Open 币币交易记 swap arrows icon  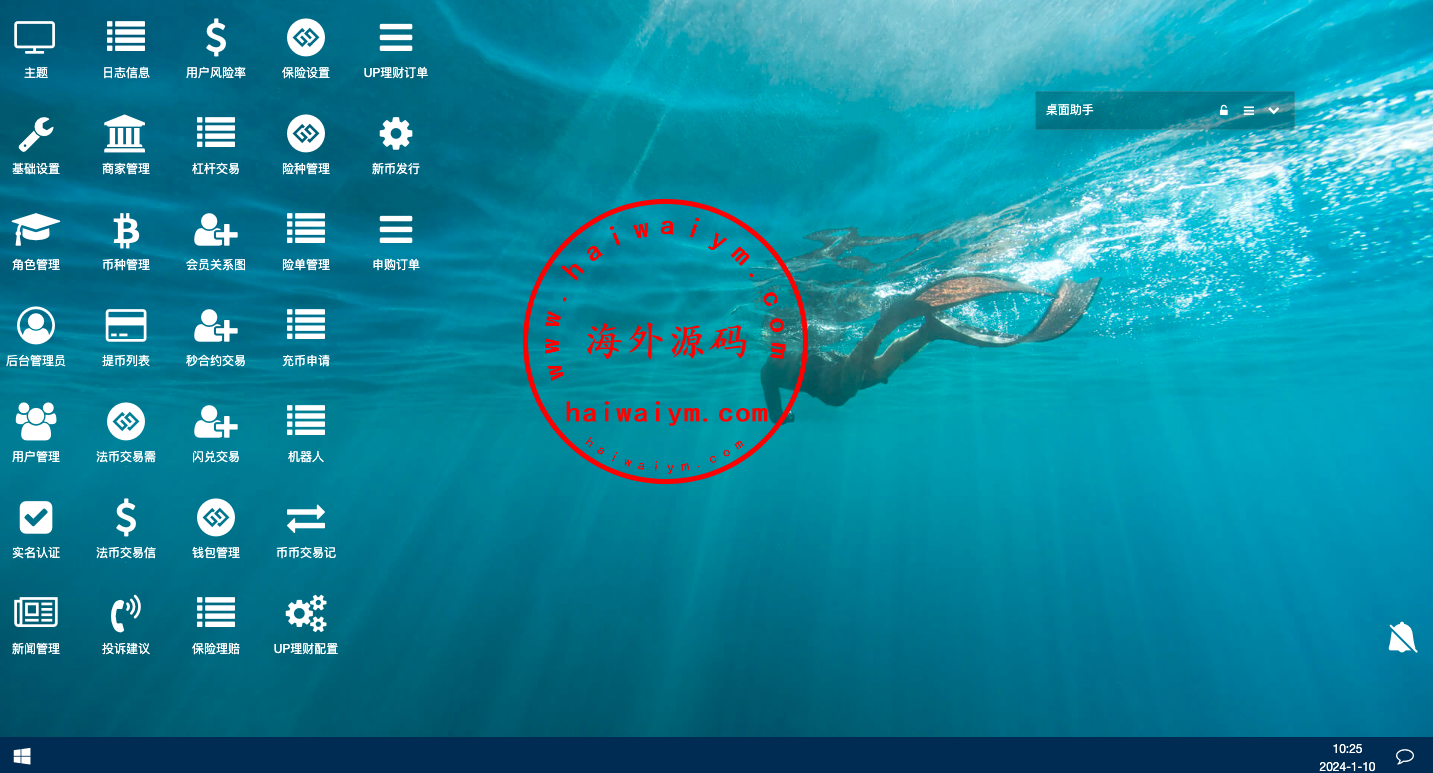[x=305, y=519]
